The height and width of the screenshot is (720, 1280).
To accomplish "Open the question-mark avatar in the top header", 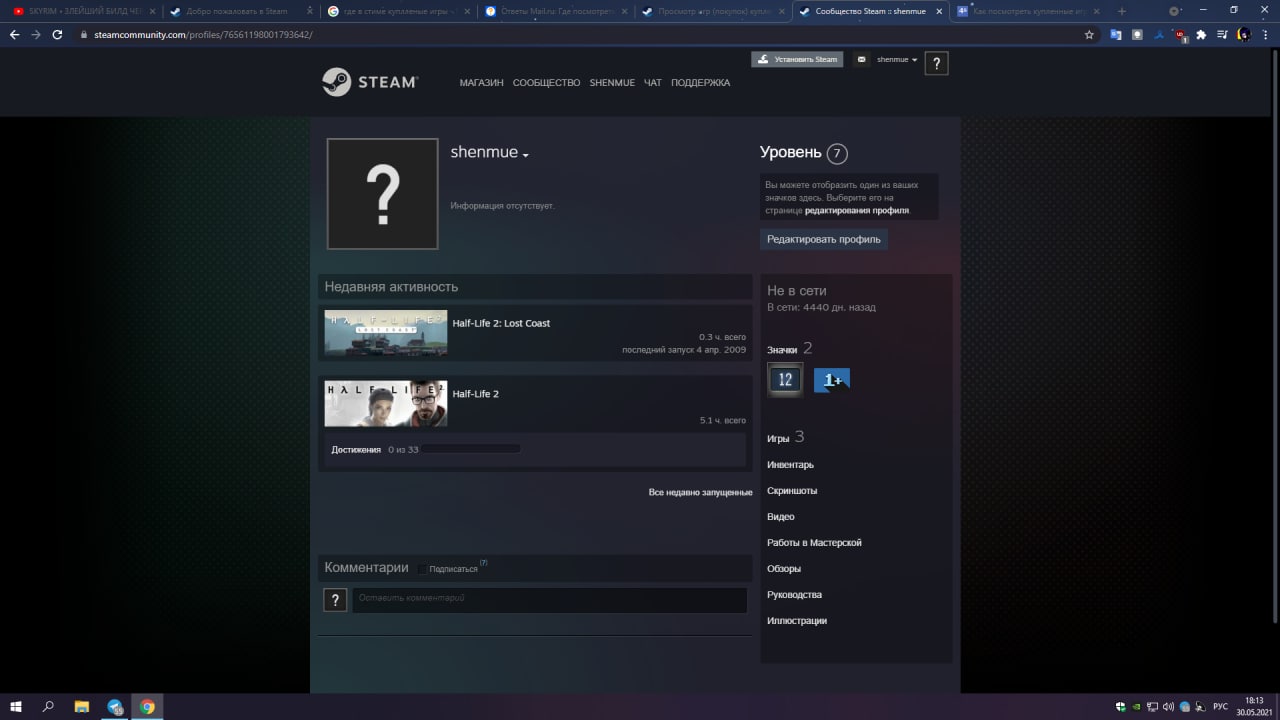I will point(936,64).
